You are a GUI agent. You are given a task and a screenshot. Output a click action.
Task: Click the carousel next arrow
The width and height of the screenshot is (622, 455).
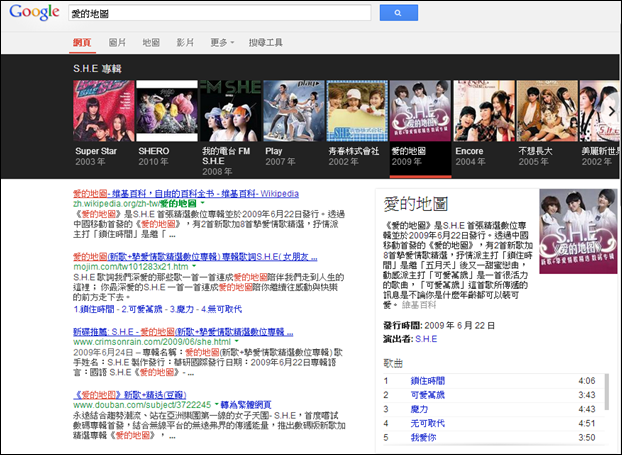(612, 111)
